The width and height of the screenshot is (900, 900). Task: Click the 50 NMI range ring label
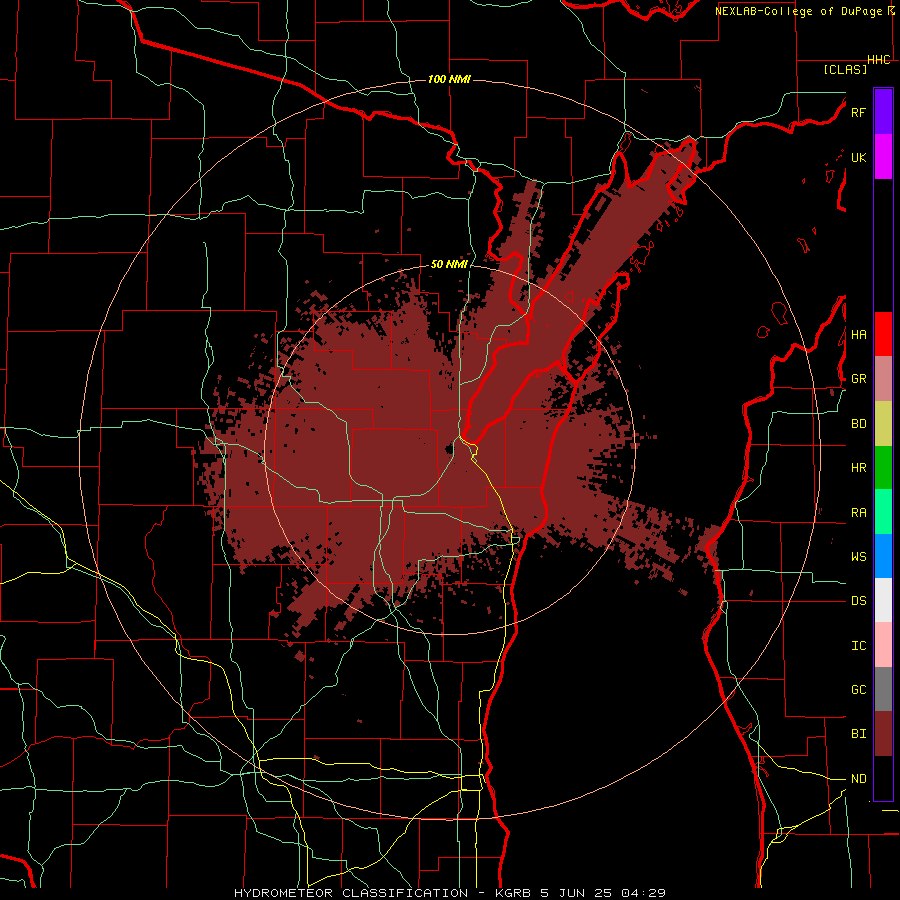(449, 265)
